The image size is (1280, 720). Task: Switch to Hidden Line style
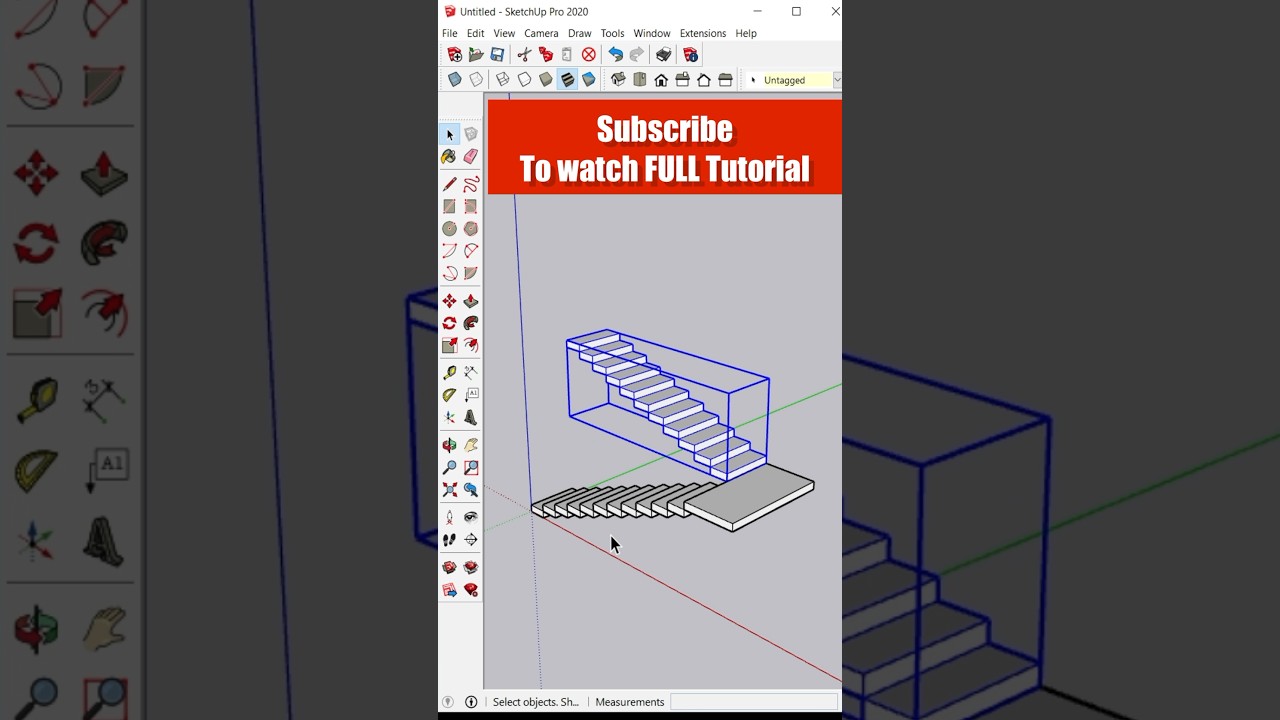[524, 80]
